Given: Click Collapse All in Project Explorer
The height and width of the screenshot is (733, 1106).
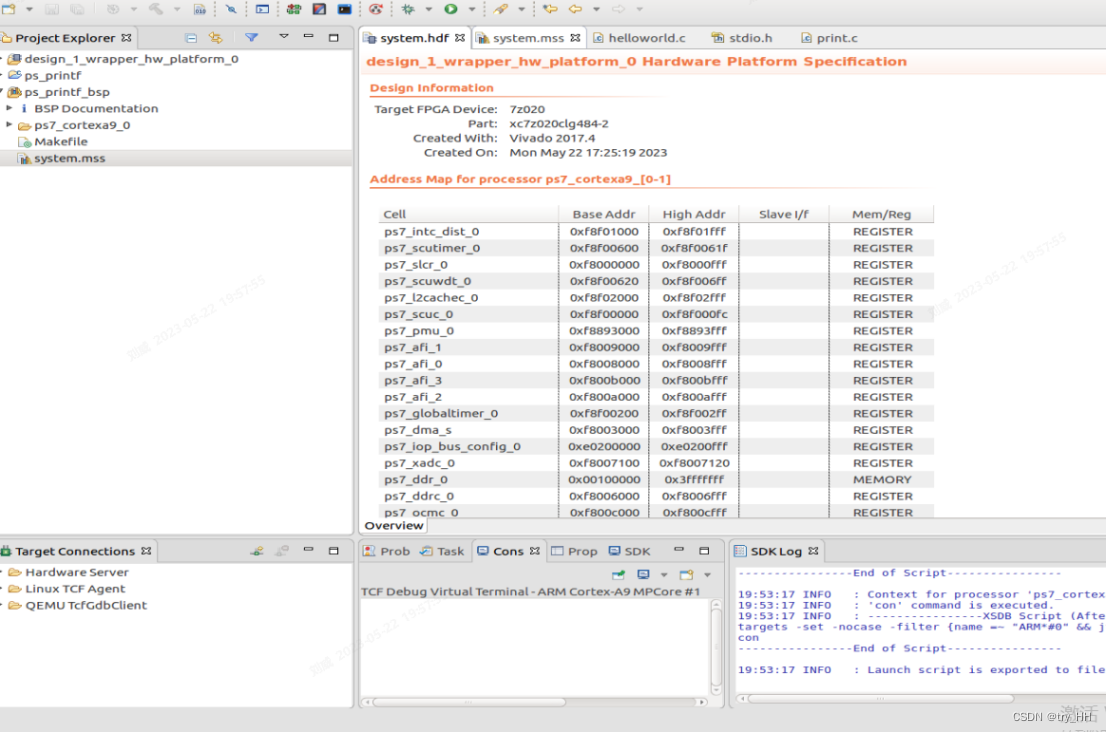Looking at the screenshot, I should tap(191, 37).
